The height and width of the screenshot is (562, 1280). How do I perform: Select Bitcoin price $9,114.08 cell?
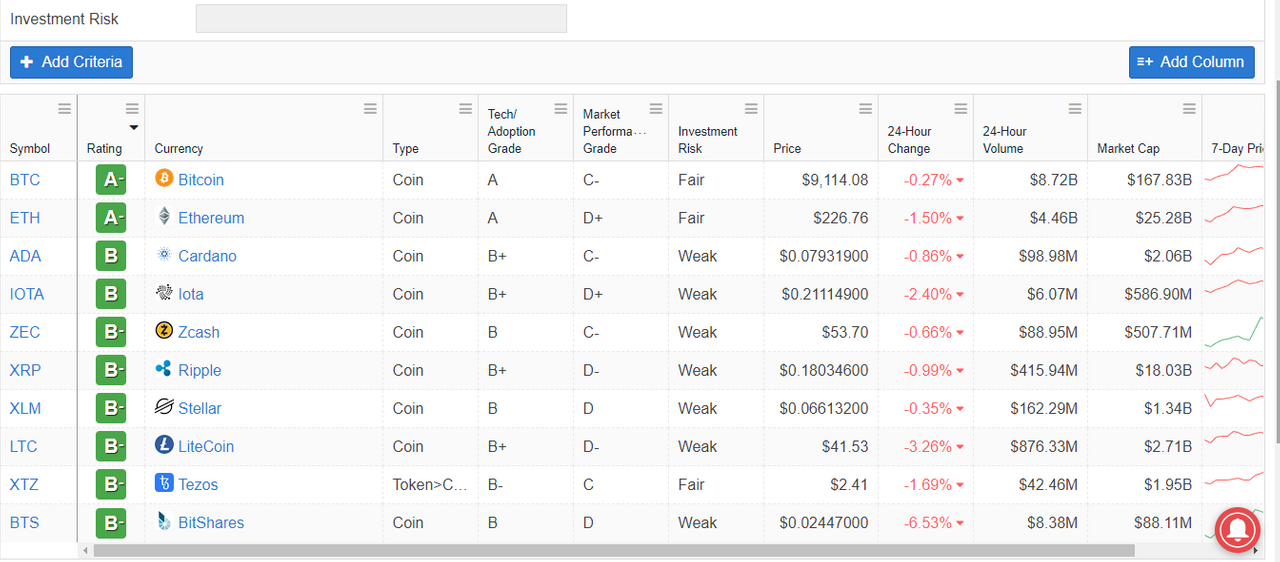tap(821, 180)
